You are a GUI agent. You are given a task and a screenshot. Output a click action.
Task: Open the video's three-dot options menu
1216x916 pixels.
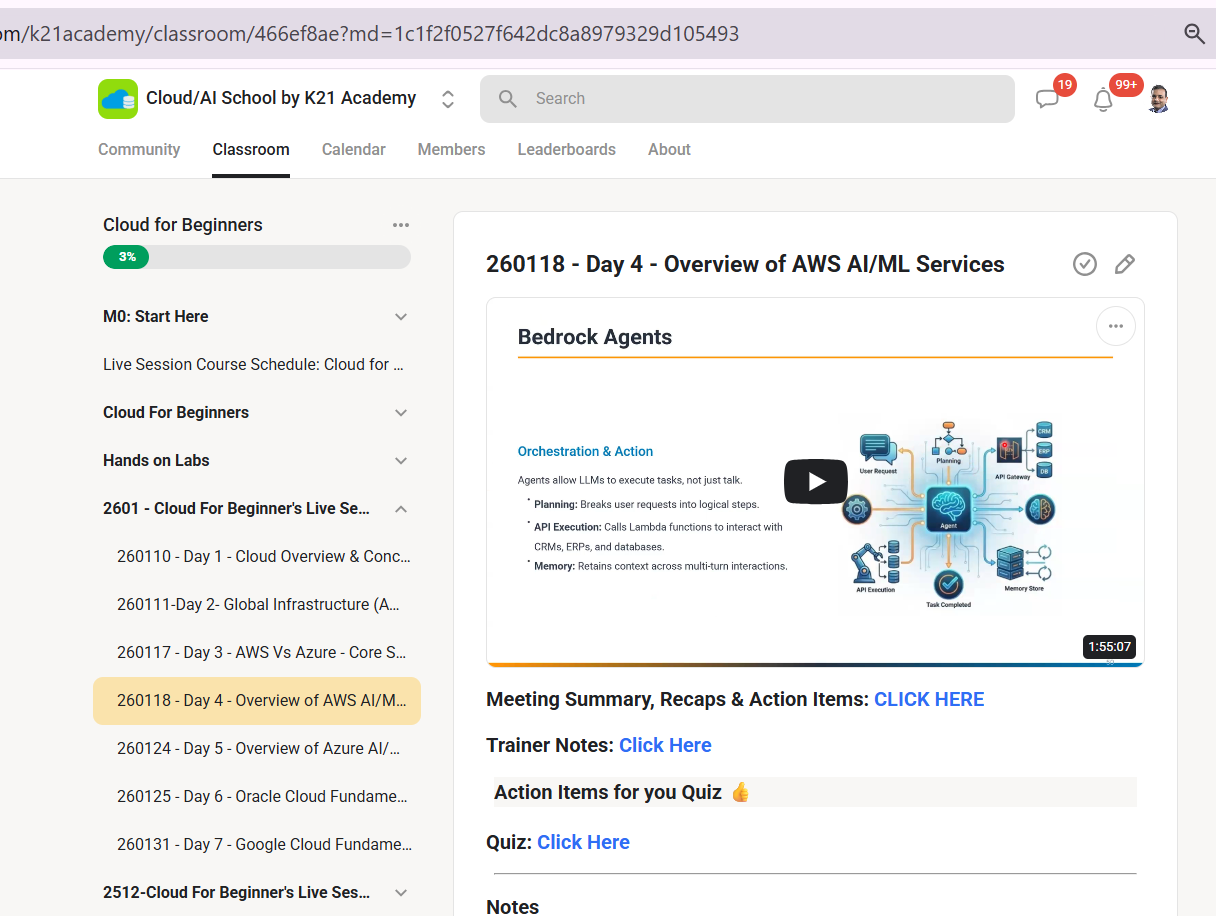(x=1116, y=326)
